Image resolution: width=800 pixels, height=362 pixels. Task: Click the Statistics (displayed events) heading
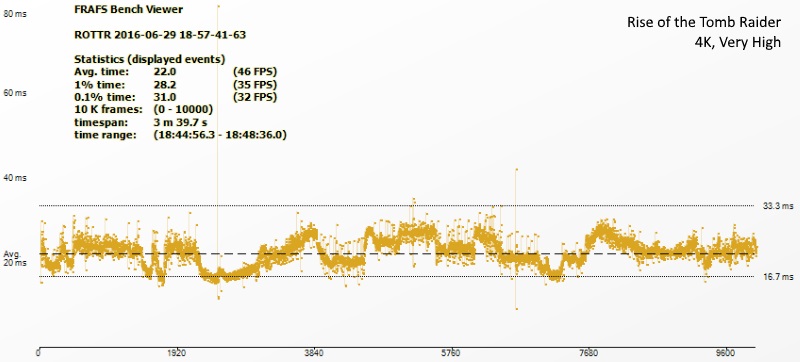pos(150,59)
